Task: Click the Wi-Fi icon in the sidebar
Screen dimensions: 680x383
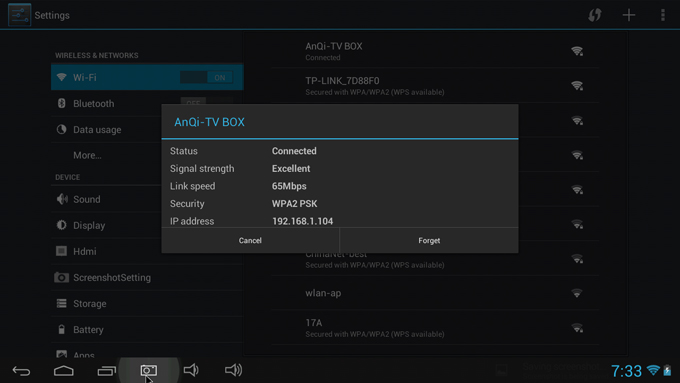Action: [62, 77]
